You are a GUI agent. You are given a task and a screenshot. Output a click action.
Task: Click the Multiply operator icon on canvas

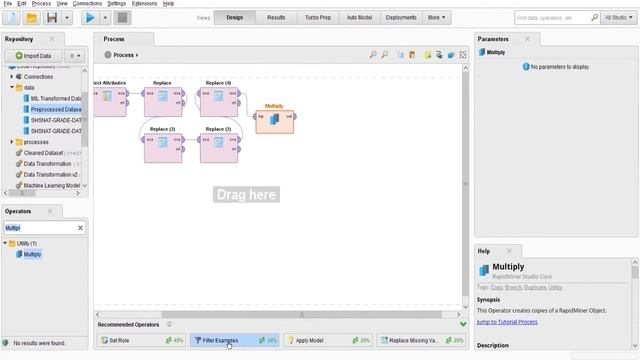pos(275,120)
